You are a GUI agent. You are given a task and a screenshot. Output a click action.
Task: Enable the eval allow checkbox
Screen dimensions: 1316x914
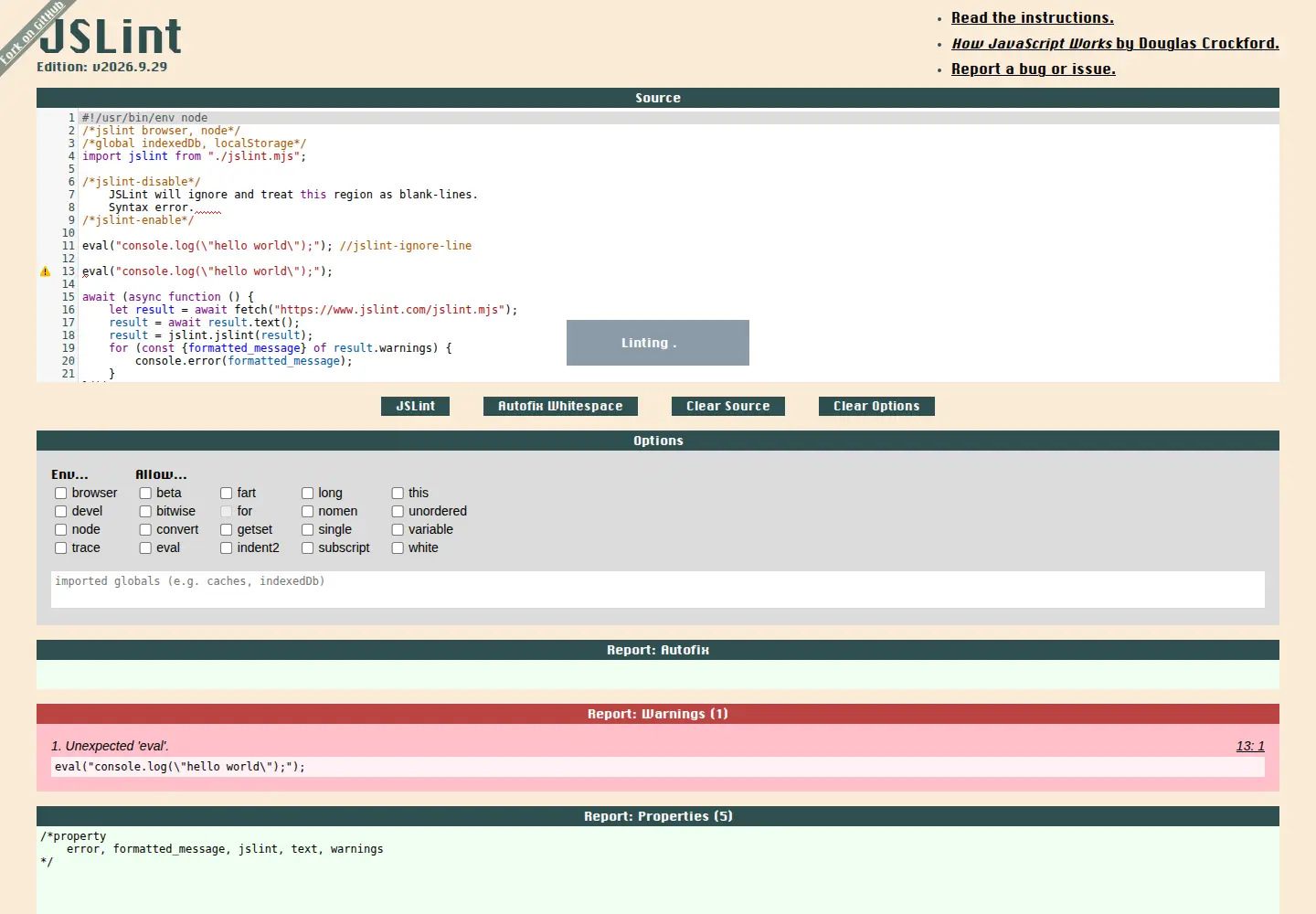point(145,548)
